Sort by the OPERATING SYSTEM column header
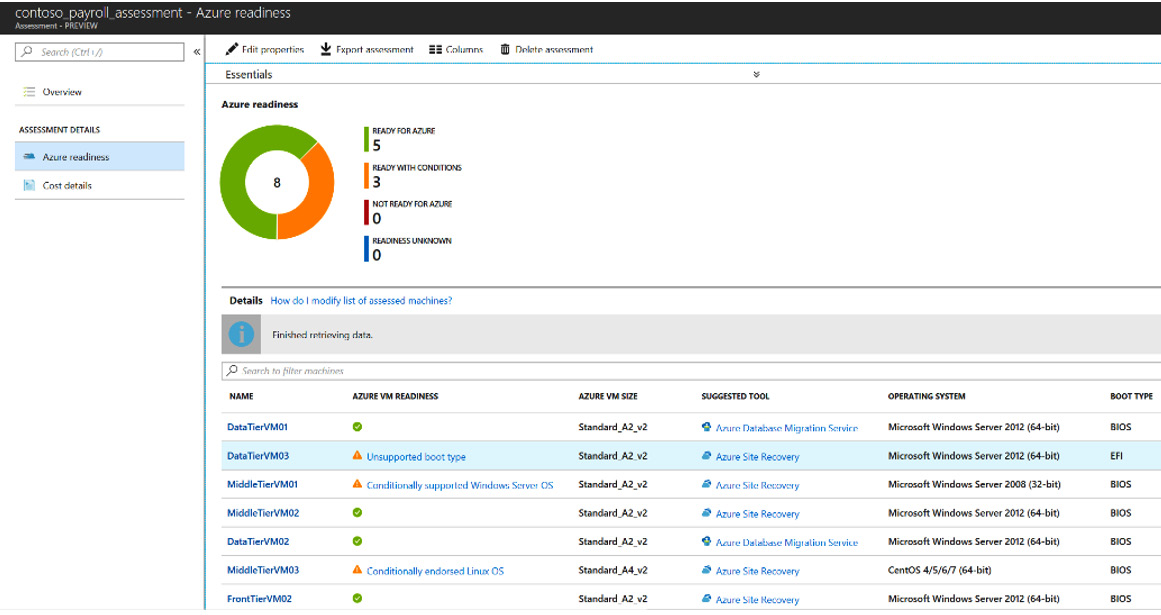1161x615 pixels. pyautogui.click(x=926, y=396)
